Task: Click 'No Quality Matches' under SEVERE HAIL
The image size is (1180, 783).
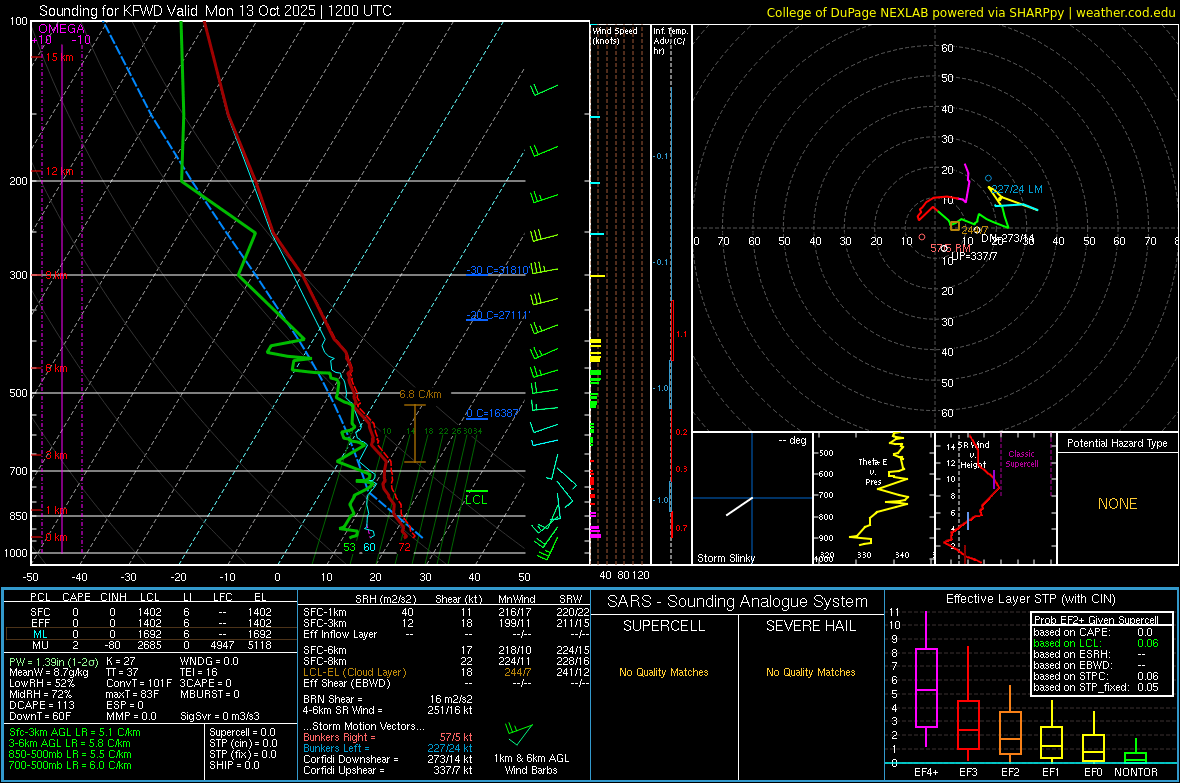Action: (x=810, y=672)
